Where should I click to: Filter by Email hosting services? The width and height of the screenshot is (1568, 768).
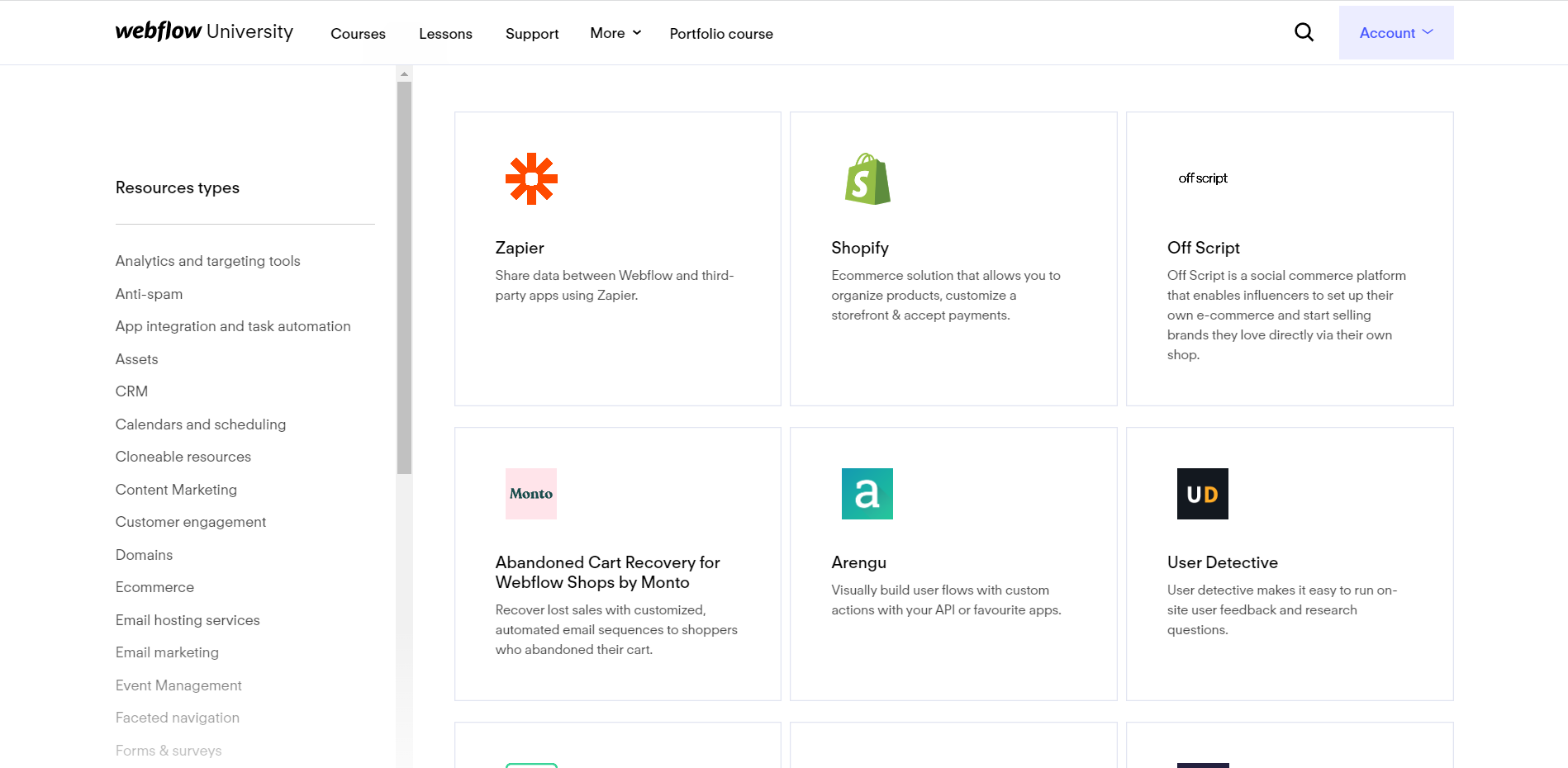188,620
